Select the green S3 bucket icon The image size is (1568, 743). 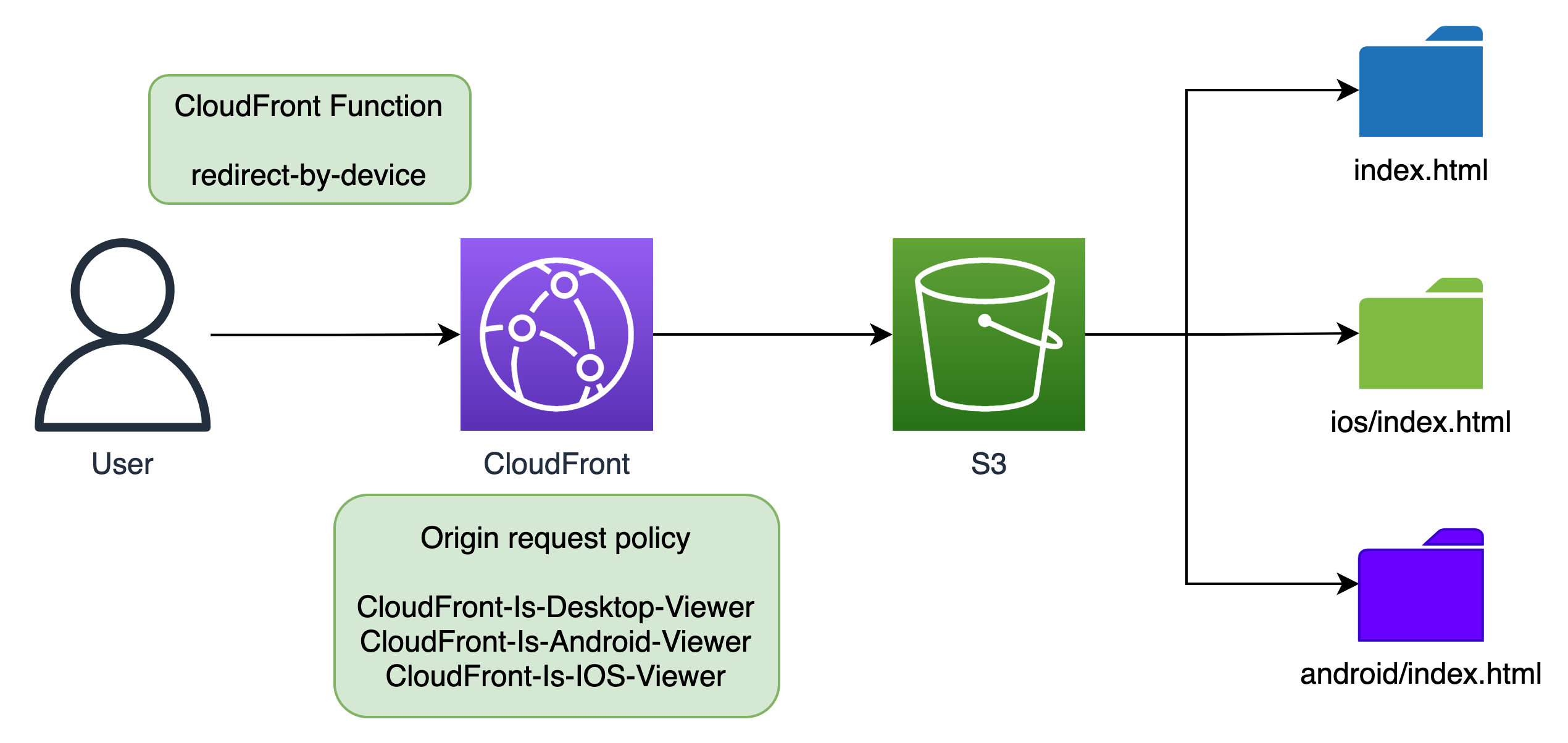pyautogui.click(x=989, y=334)
